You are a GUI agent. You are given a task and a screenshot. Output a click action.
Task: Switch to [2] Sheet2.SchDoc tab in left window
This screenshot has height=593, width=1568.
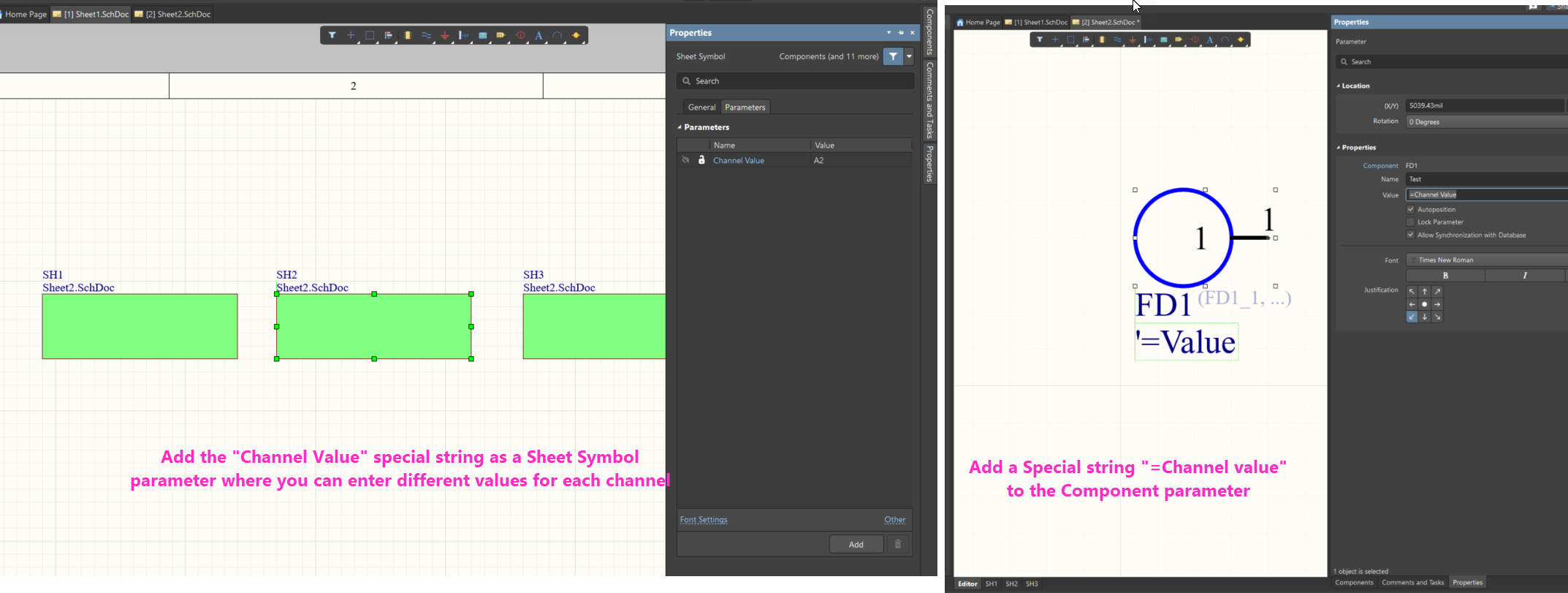point(172,14)
